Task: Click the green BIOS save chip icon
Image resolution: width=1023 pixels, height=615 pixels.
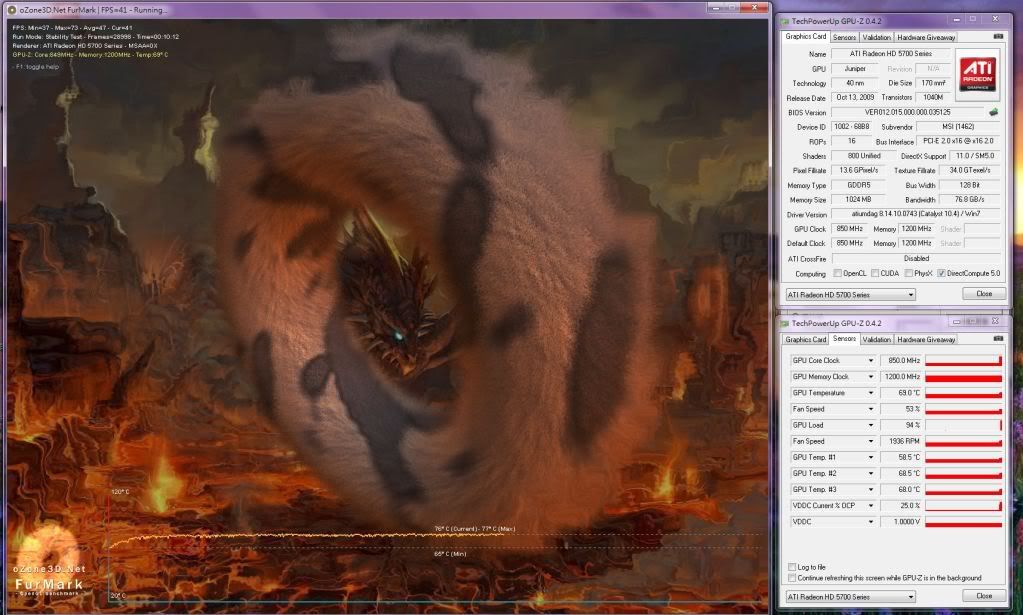Action: point(993,112)
